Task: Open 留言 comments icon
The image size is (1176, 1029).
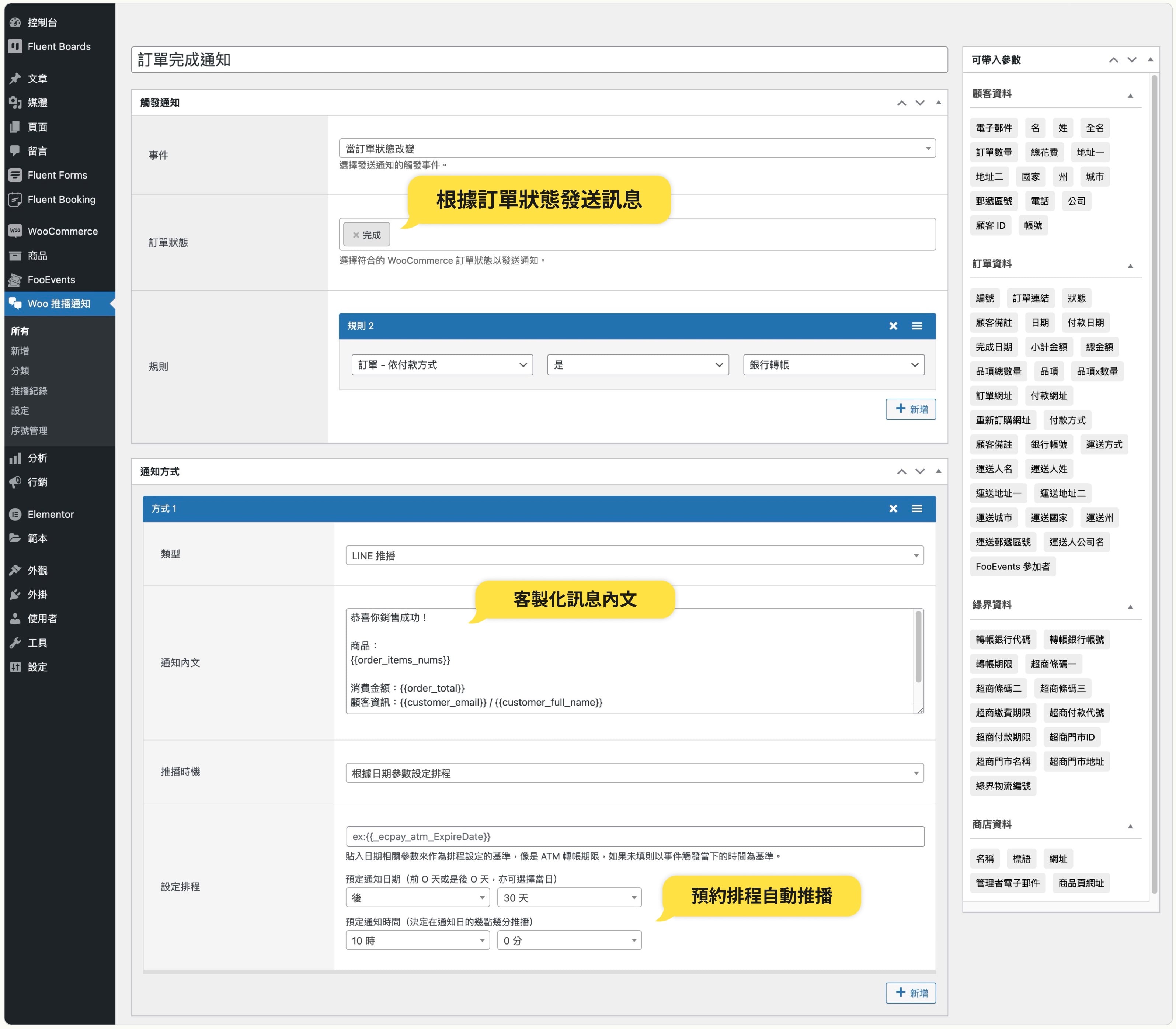Action: click(x=15, y=151)
